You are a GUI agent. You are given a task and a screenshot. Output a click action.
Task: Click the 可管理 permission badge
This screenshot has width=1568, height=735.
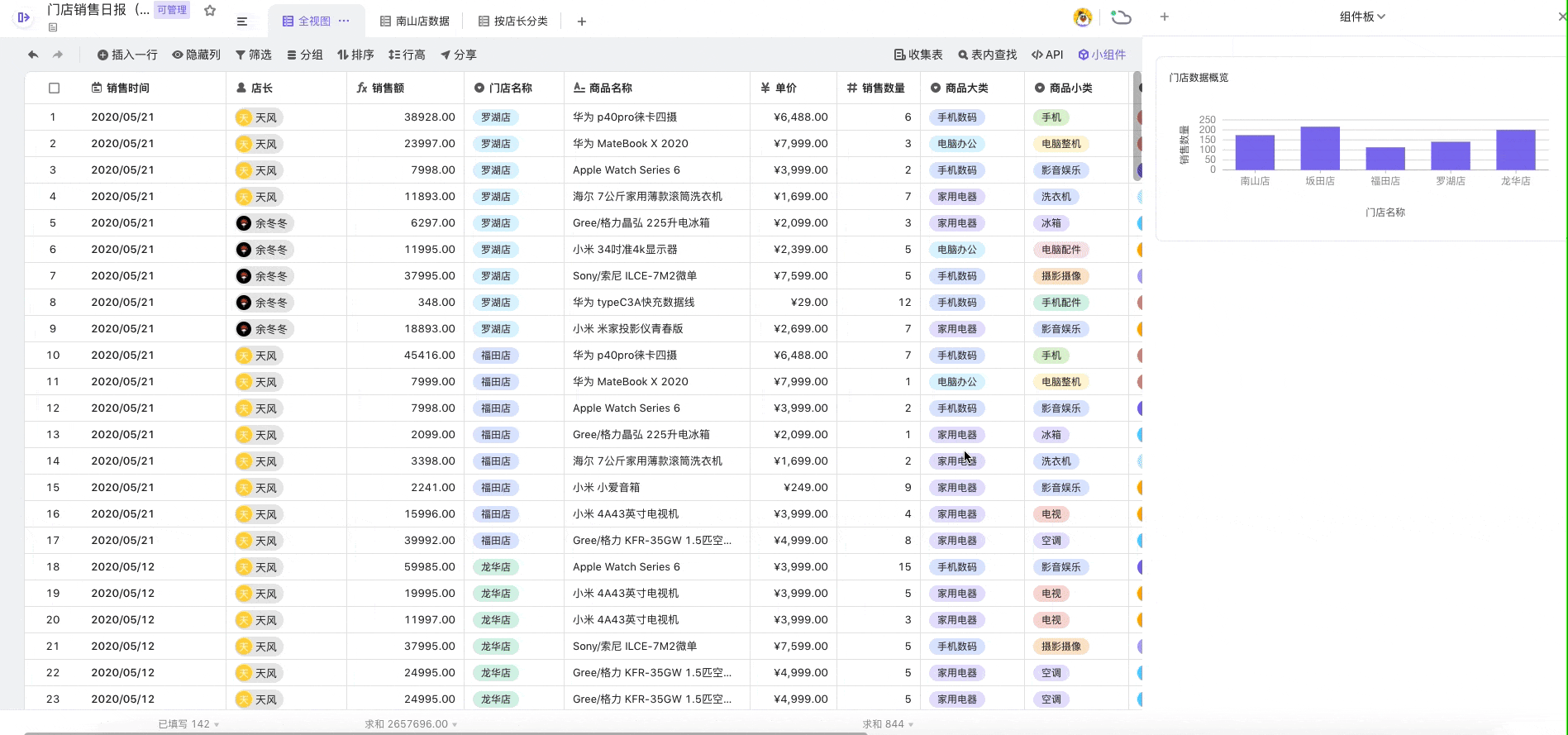click(x=172, y=10)
